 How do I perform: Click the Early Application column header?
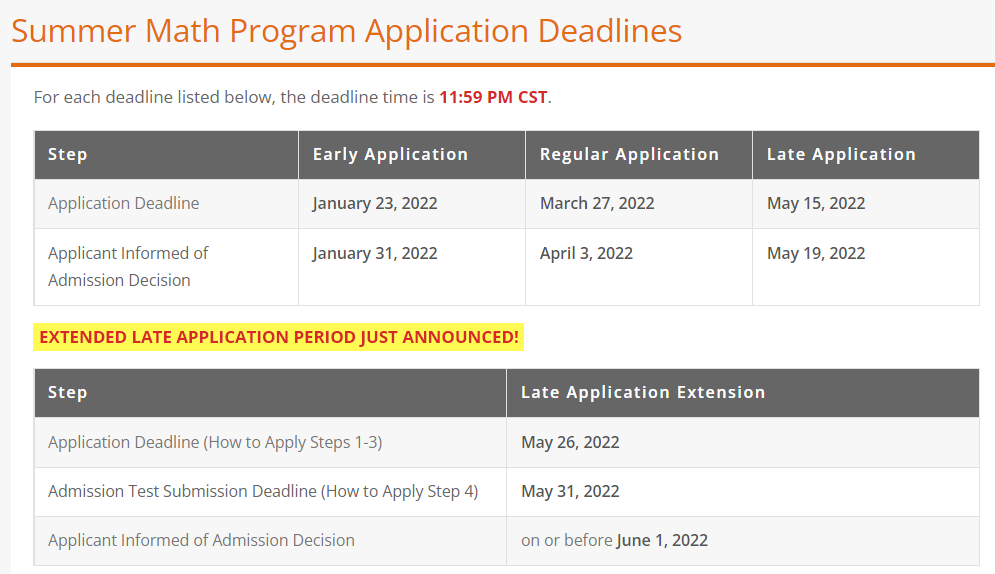click(x=390, y=155)
